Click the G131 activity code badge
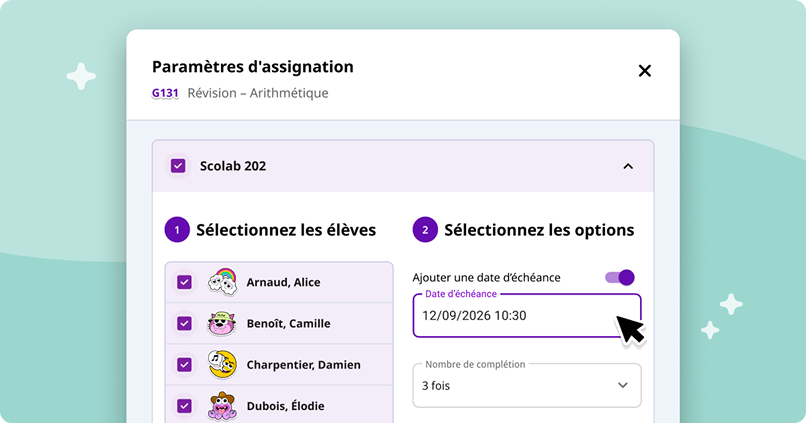 pos(165,93)
